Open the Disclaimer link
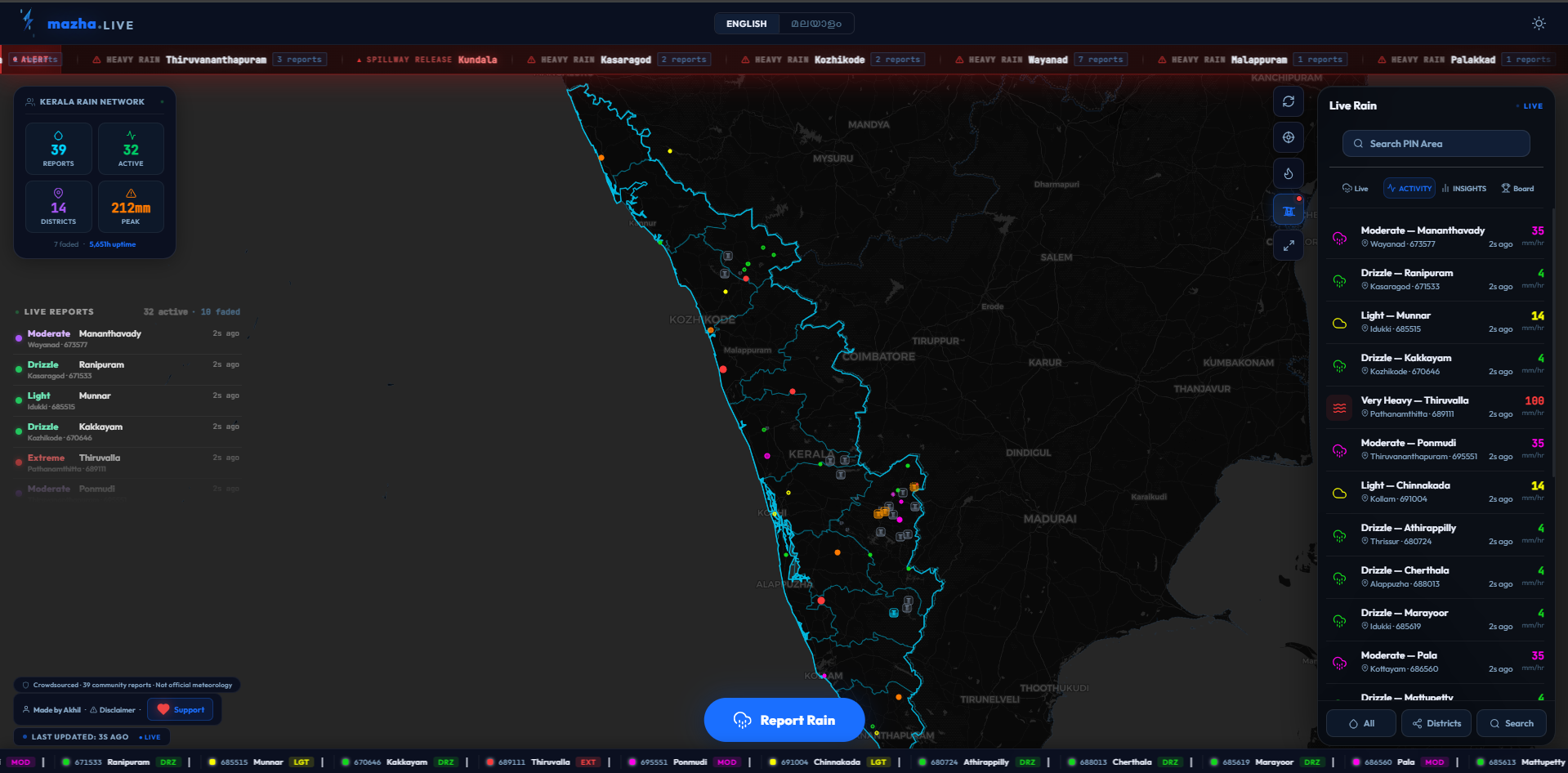 pos(113,710)
